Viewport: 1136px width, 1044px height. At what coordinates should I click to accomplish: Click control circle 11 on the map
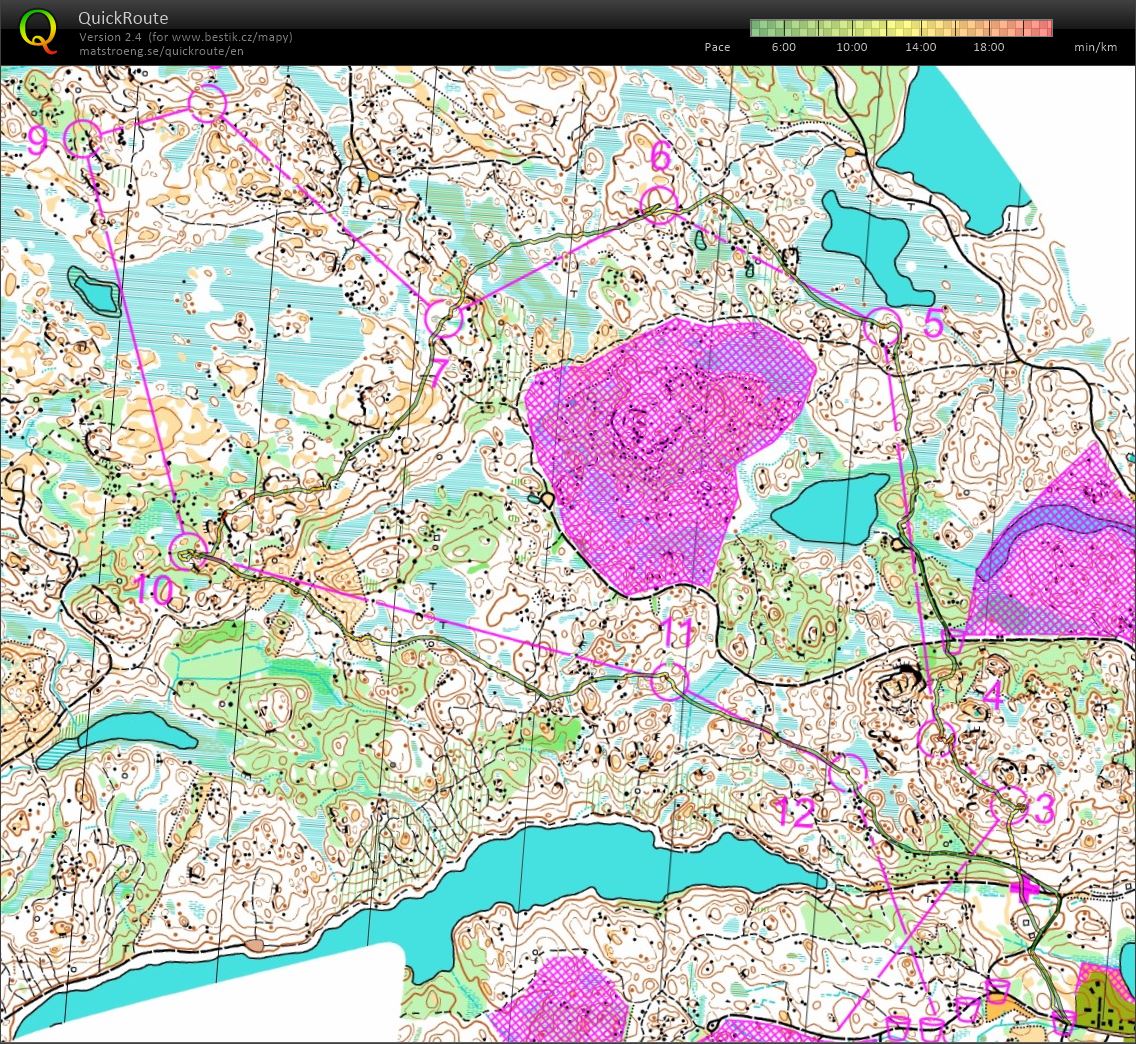(x=669, y=680)
